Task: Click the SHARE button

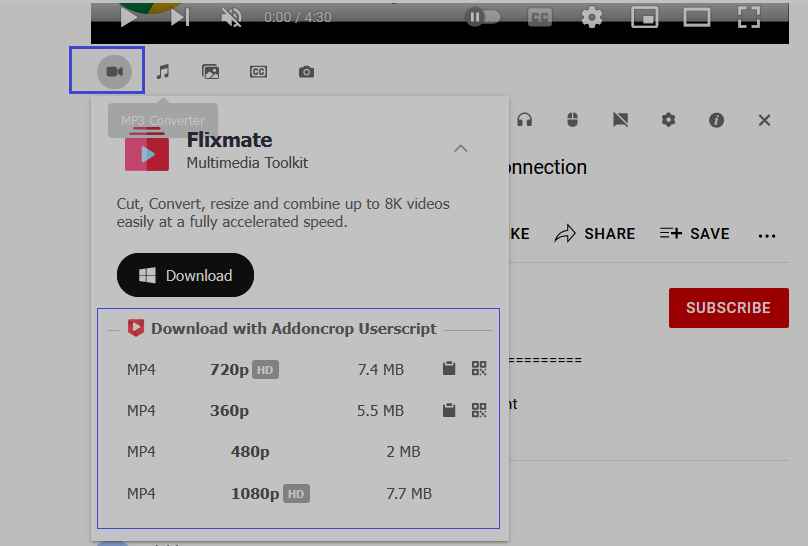Action: (x=595, y=234)
